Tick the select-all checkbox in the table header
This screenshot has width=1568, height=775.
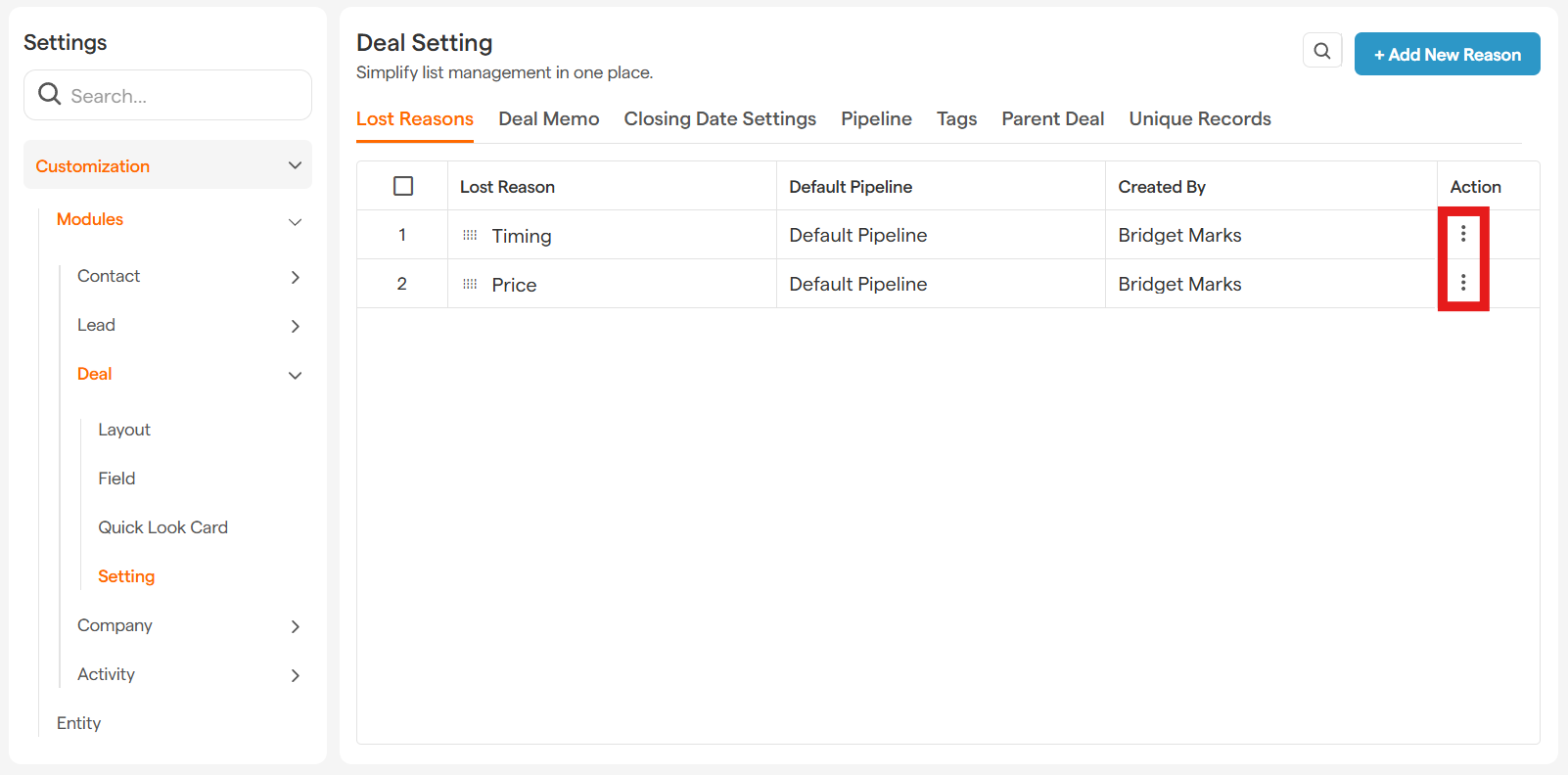[x=403, y=186]
